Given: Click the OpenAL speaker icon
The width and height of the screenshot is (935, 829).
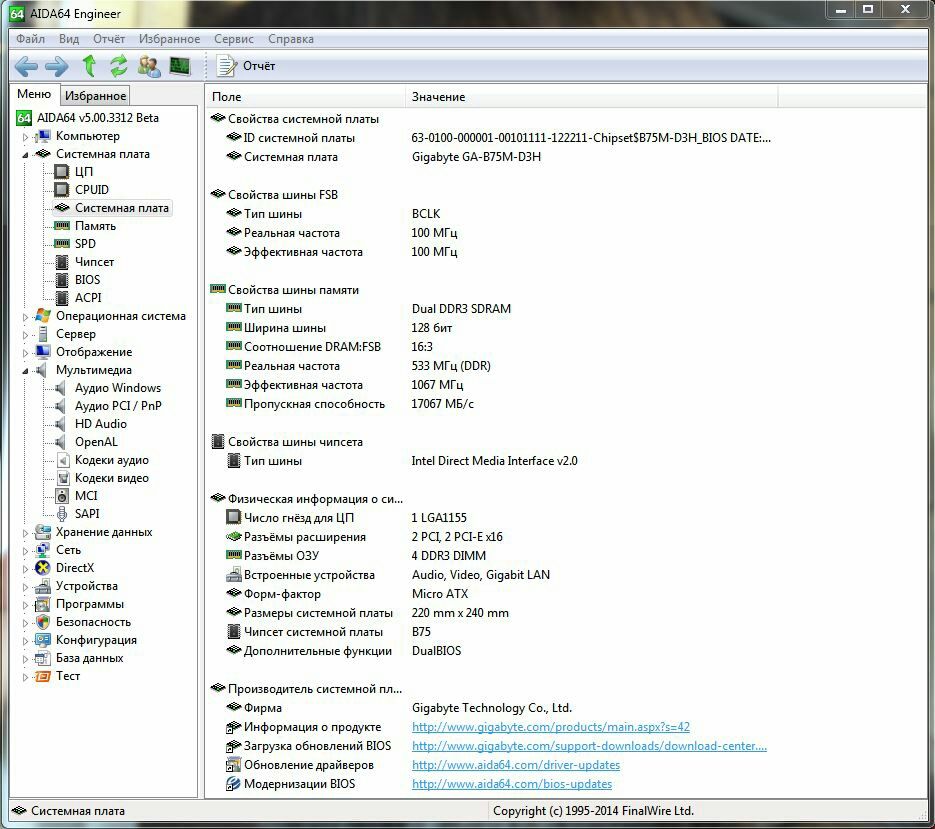Looking at the screenshot, I should point(61,442).
